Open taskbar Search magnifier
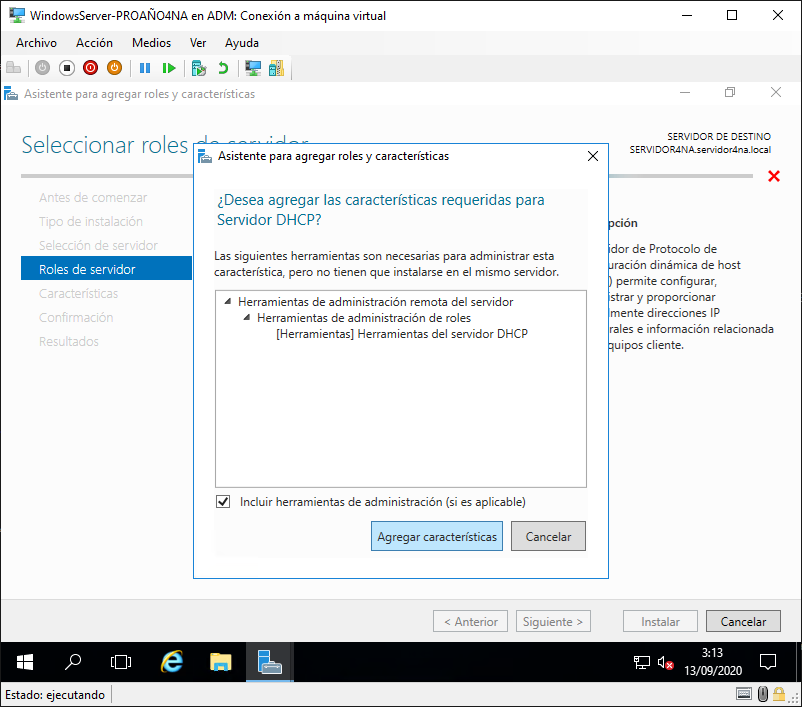802x707 pixels. pyautogui.click(x=73, y=662)
